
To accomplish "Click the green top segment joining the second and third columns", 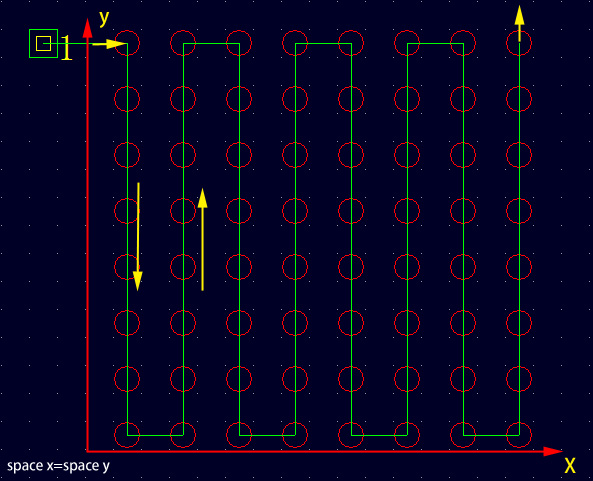I will 211,43.
